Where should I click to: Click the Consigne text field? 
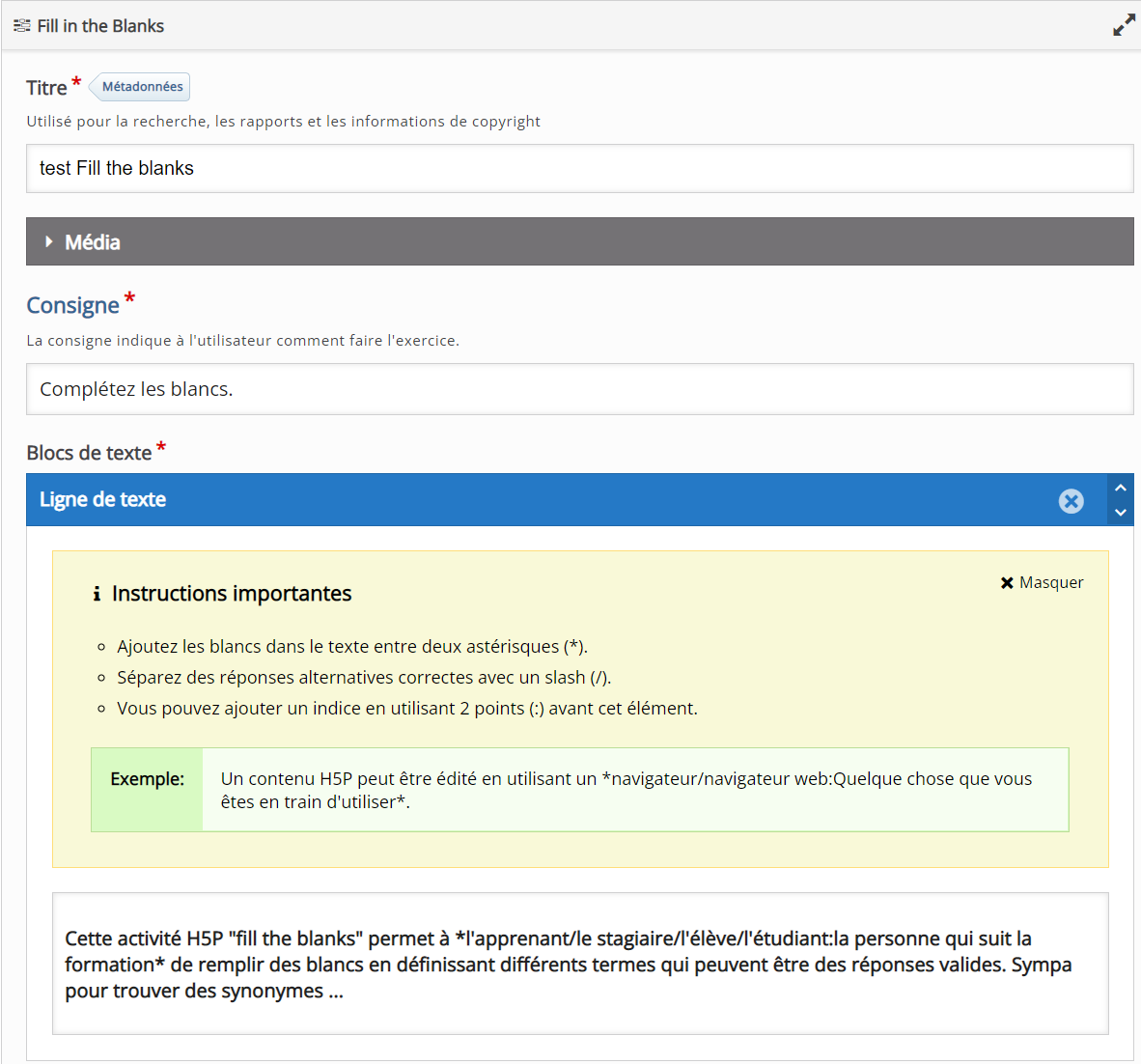(580, 389)
